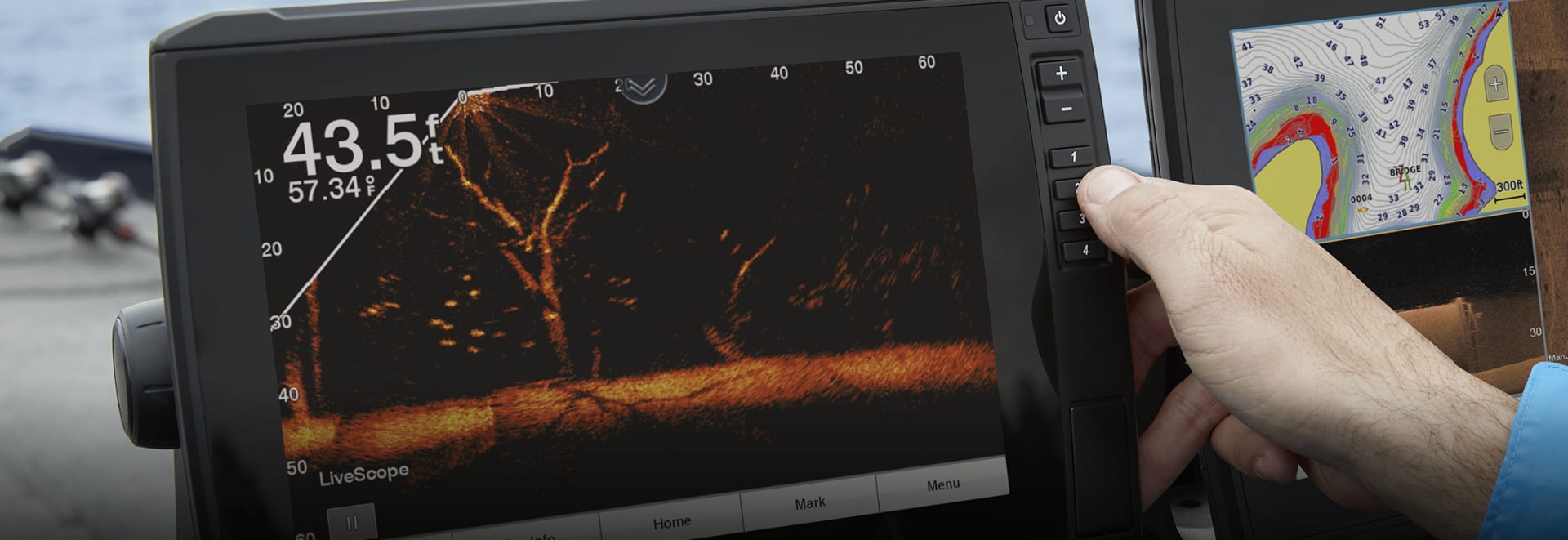Go to Home on the sonar screen
This screenshot has width=1568, height=540.
(671, 521)
